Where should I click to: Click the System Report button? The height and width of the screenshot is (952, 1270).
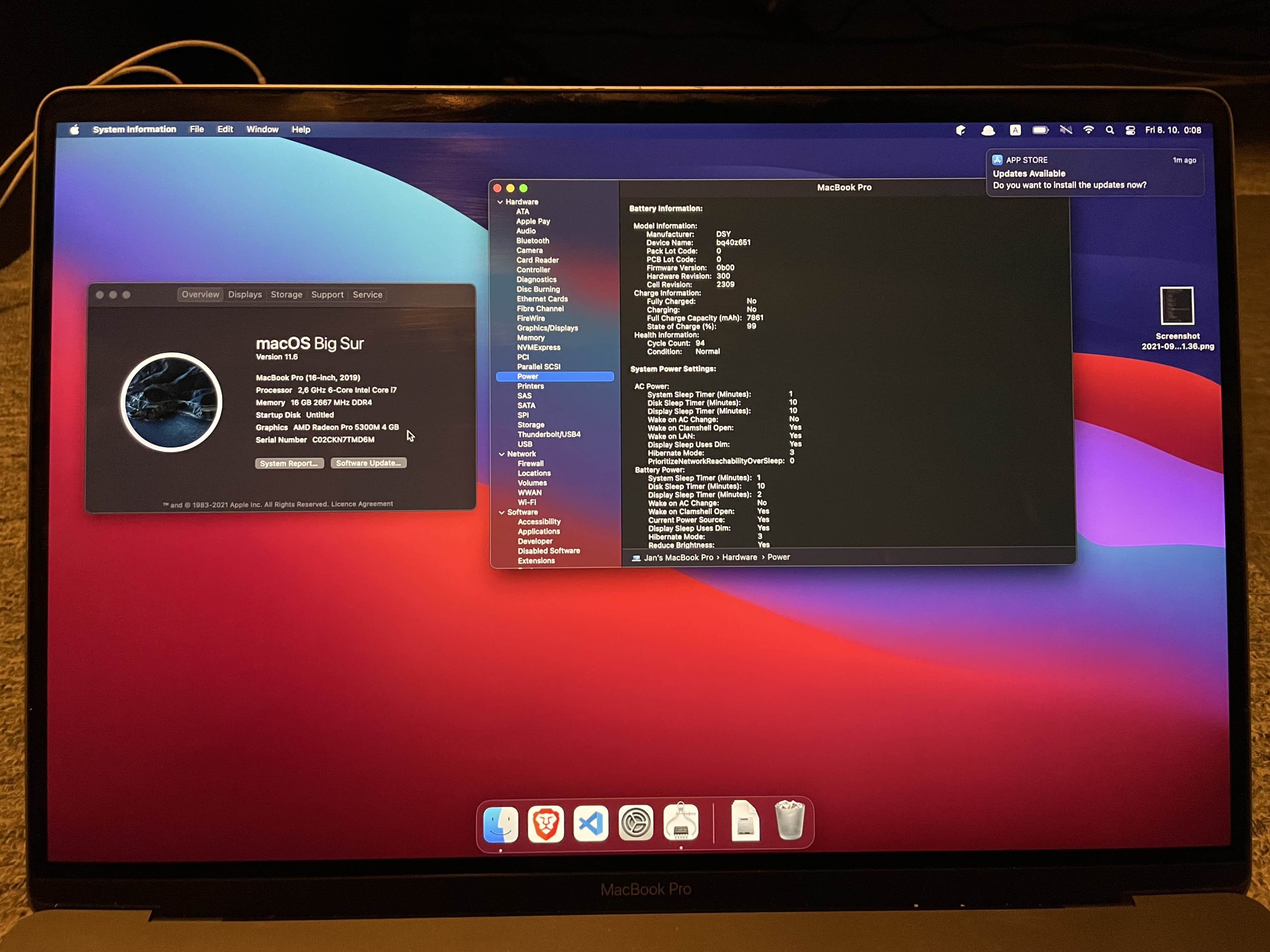coord(289,463)
